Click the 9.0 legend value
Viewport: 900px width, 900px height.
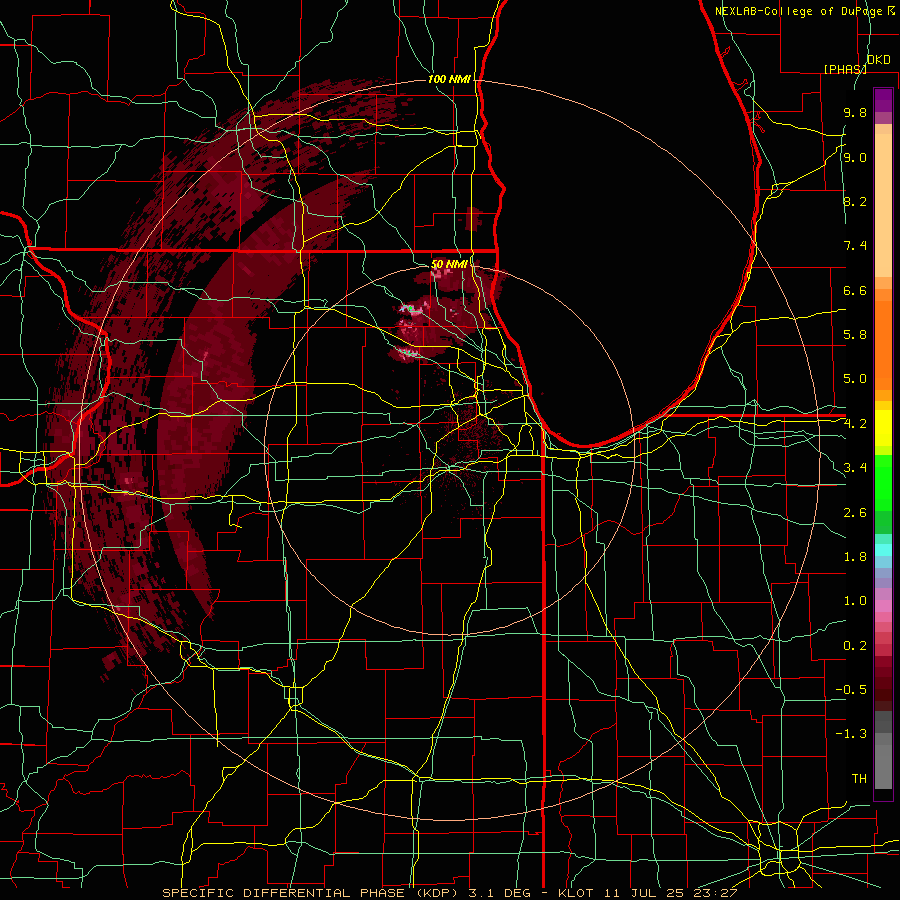[855, 157]
